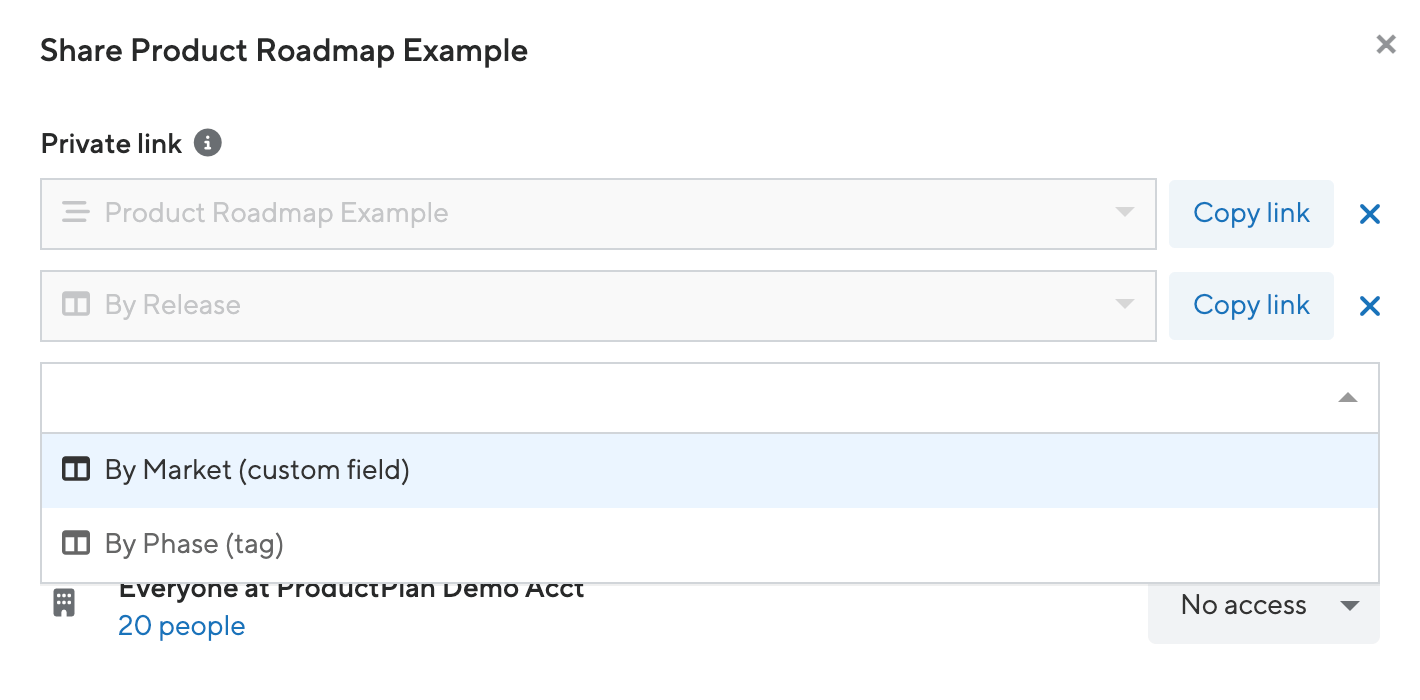The image size is (1420, 700).
Task: Collapse the open view selector arrow
Action: coord(1347,398)
